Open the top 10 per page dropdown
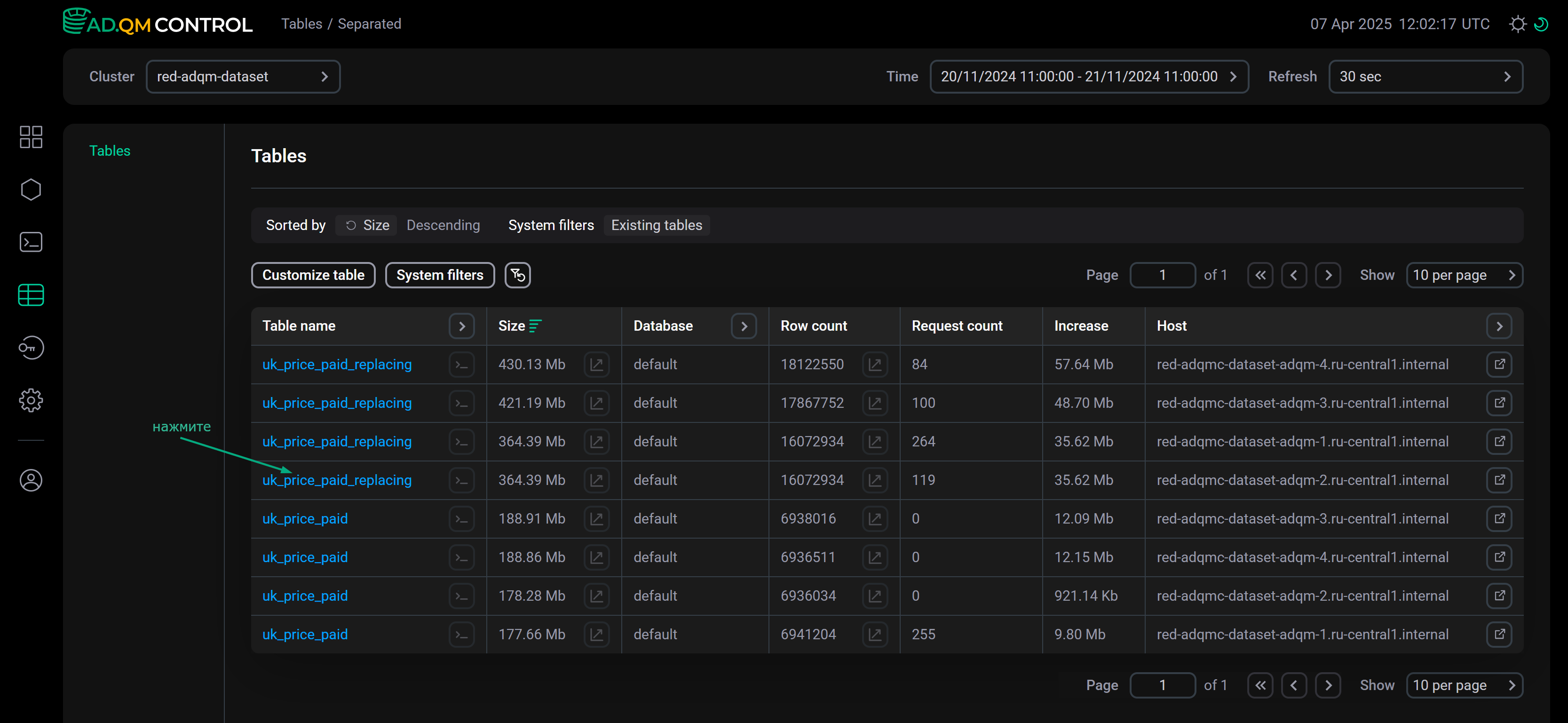1568x723 pixels. 1464,275
